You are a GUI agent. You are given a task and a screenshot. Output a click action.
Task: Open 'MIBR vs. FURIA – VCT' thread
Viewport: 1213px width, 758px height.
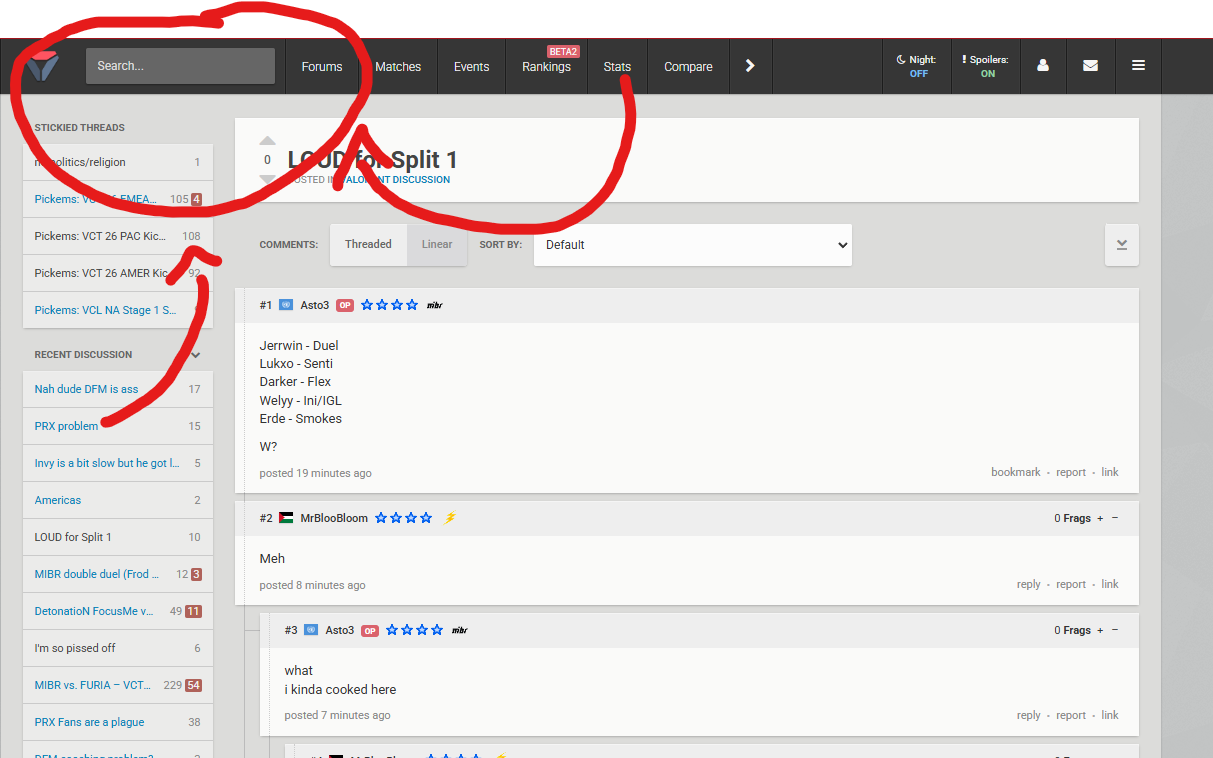[118, 685]
